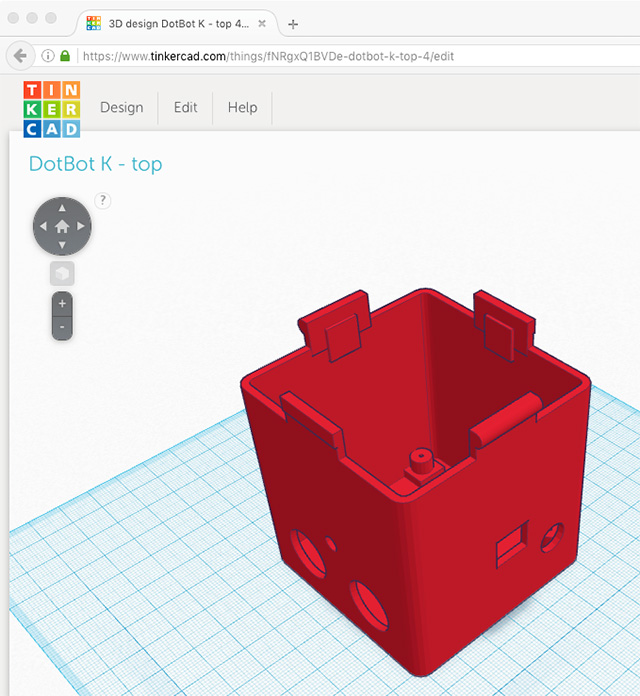
Task: Open the navigation help question mark
Action: pos(102,200)
